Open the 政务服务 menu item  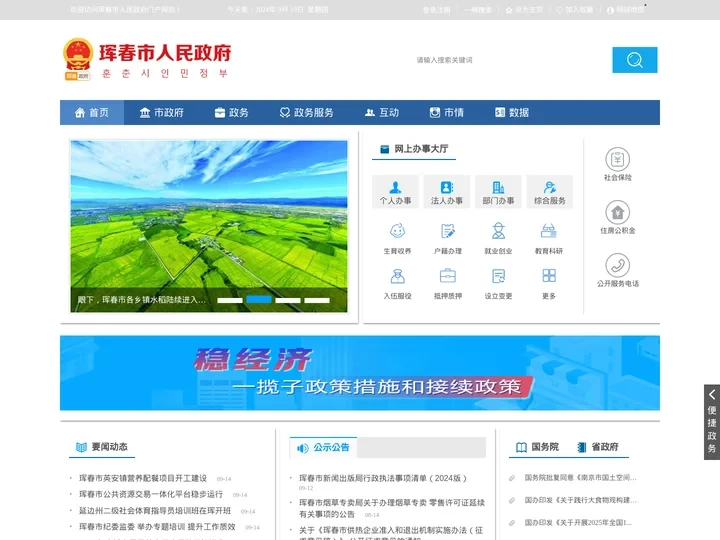306,112
